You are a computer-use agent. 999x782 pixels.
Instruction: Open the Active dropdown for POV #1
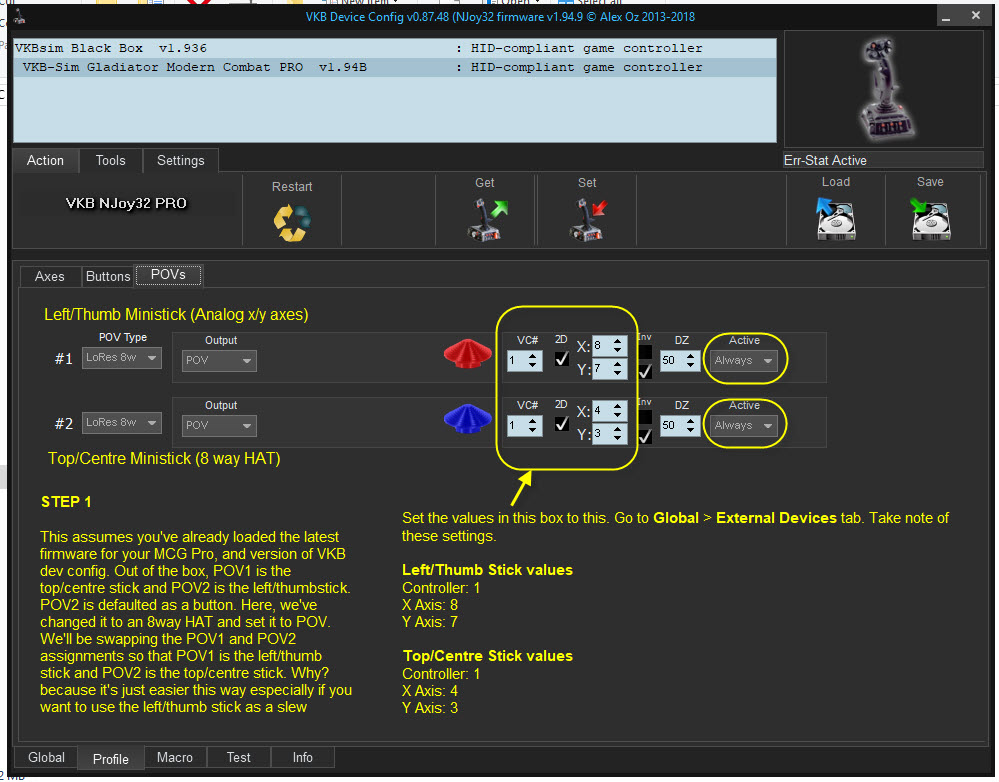[x=744, y=360]
